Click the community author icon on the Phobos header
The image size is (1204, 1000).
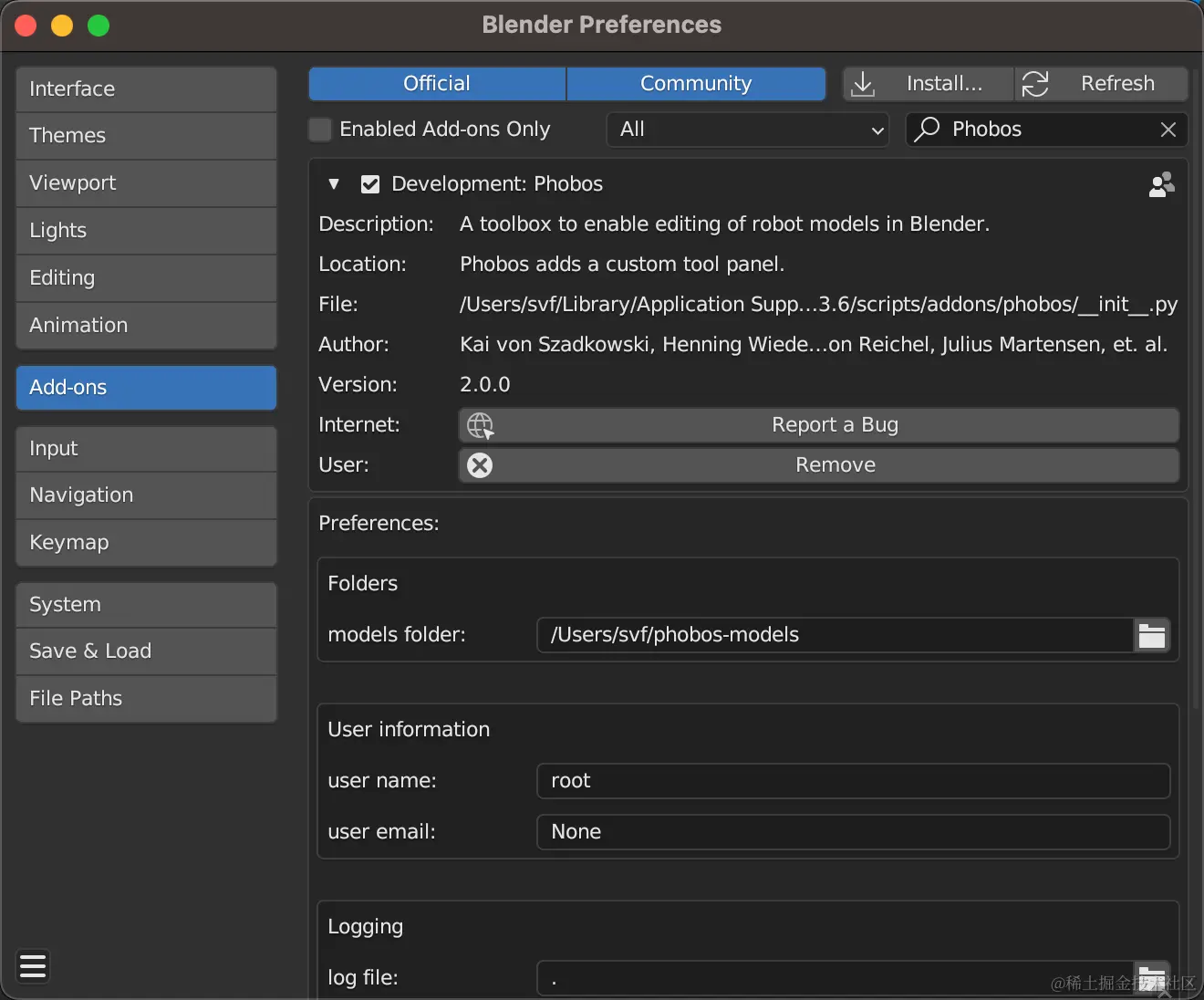pos(1160,184)
